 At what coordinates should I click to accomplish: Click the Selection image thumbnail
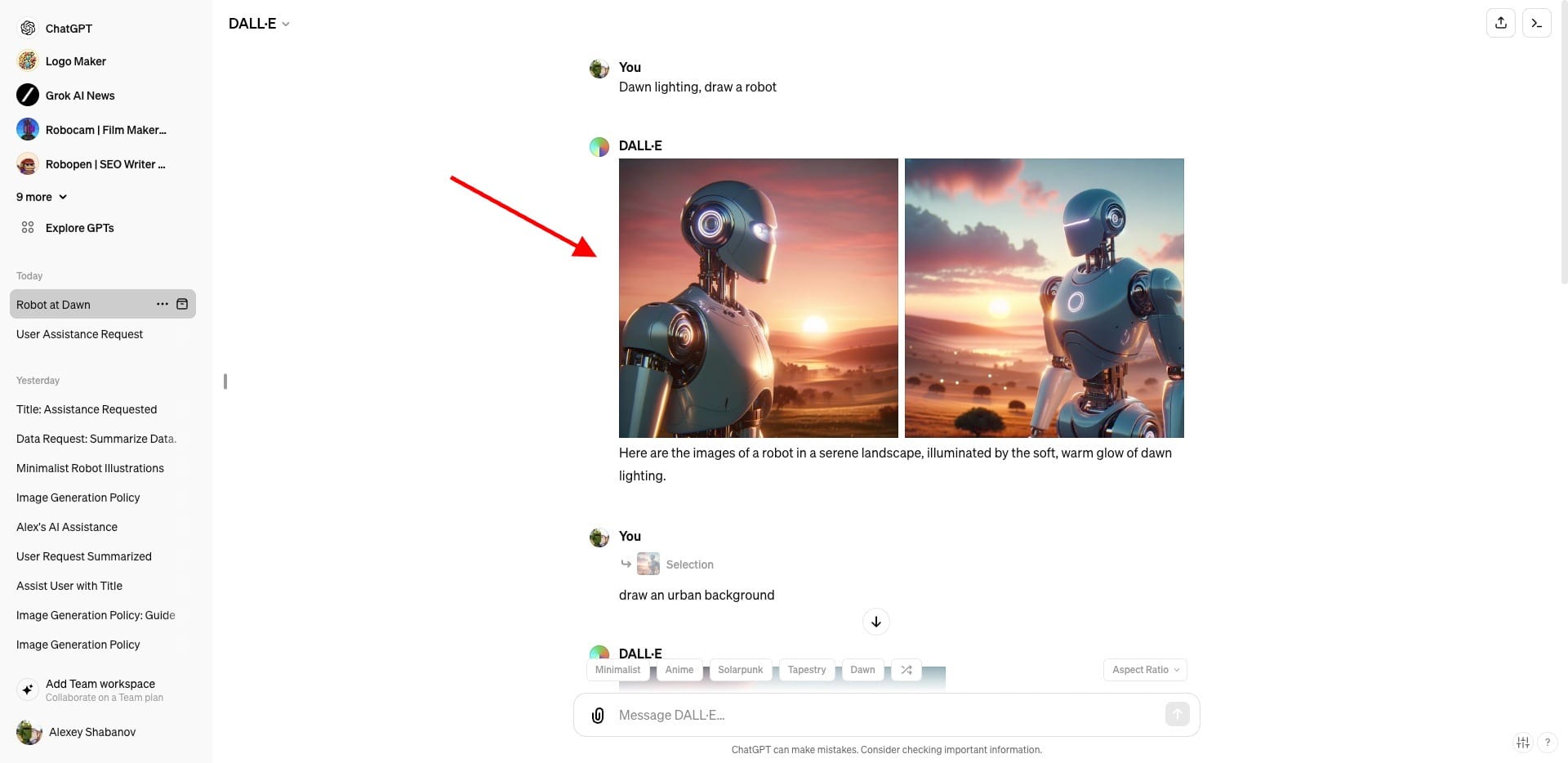coord(648,564)
